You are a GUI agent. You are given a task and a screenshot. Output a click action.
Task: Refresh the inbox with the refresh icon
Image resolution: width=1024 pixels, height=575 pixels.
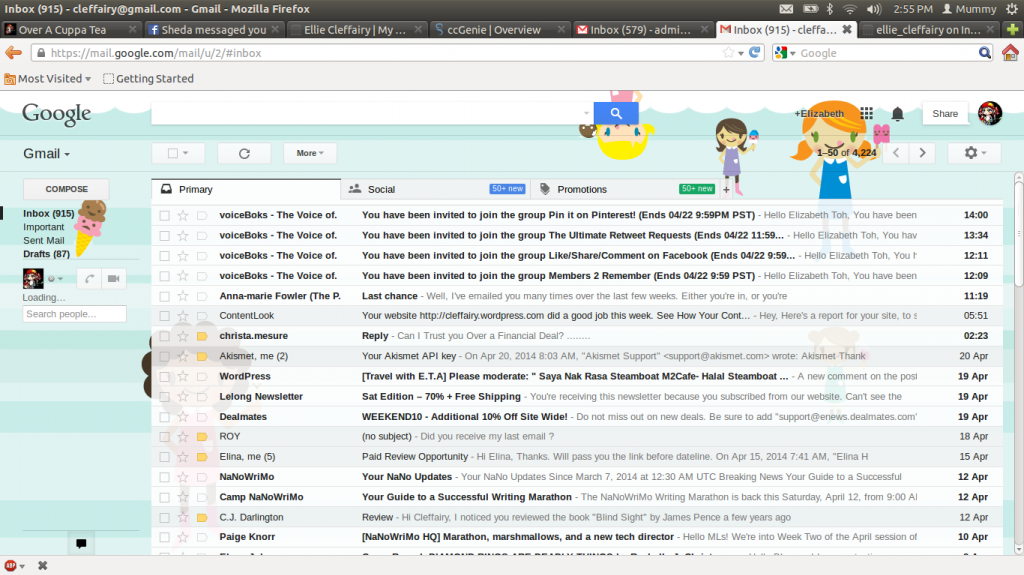[x=244, y=153]
